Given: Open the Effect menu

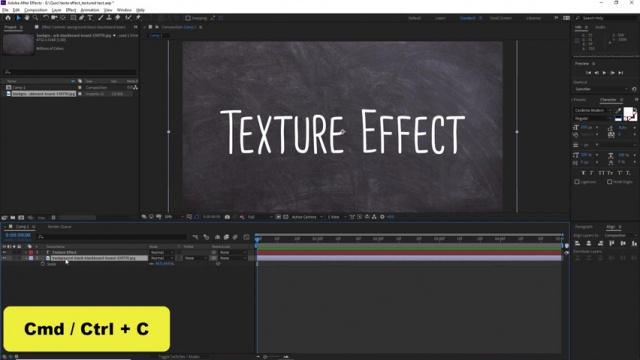Looking at the screenshot, I should pyautogui.click(x=71, y=10).
